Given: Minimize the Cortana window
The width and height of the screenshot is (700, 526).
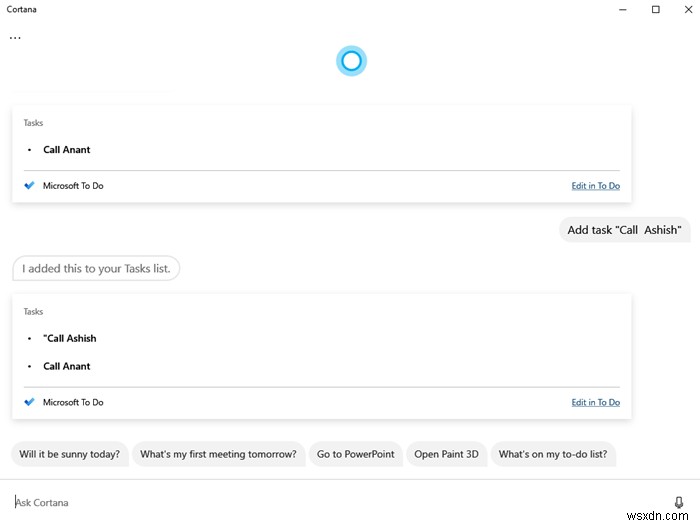Looking at the screenshot, I should pos(623,9).
